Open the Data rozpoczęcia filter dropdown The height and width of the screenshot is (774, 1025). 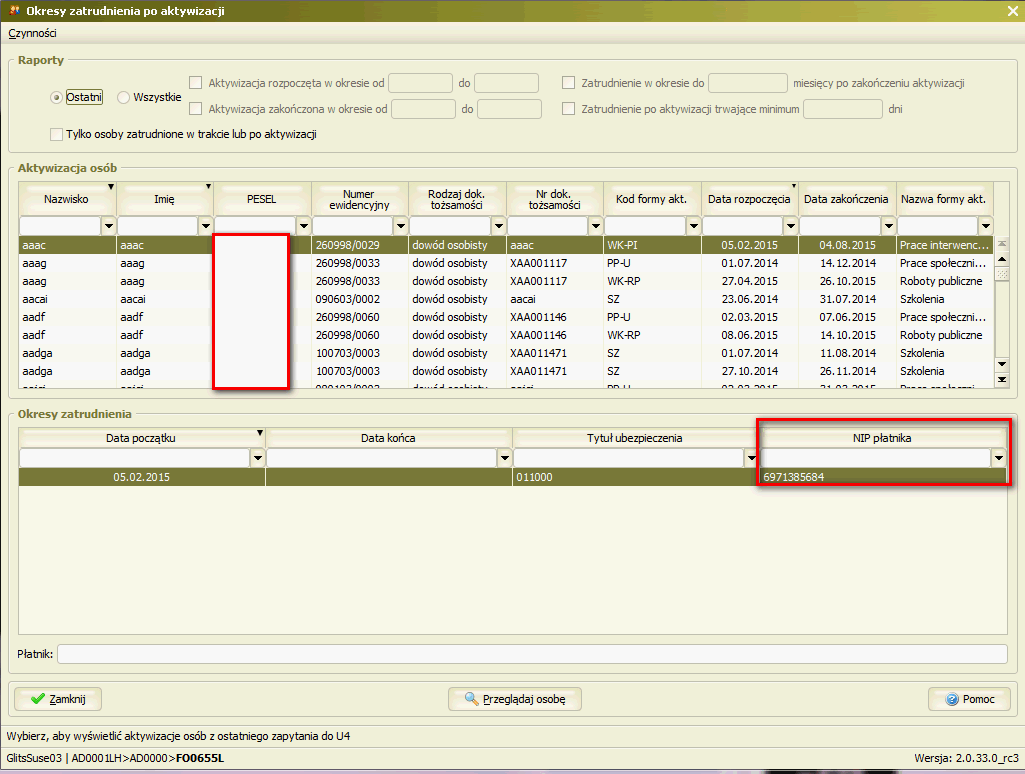[x=791, y=226]
